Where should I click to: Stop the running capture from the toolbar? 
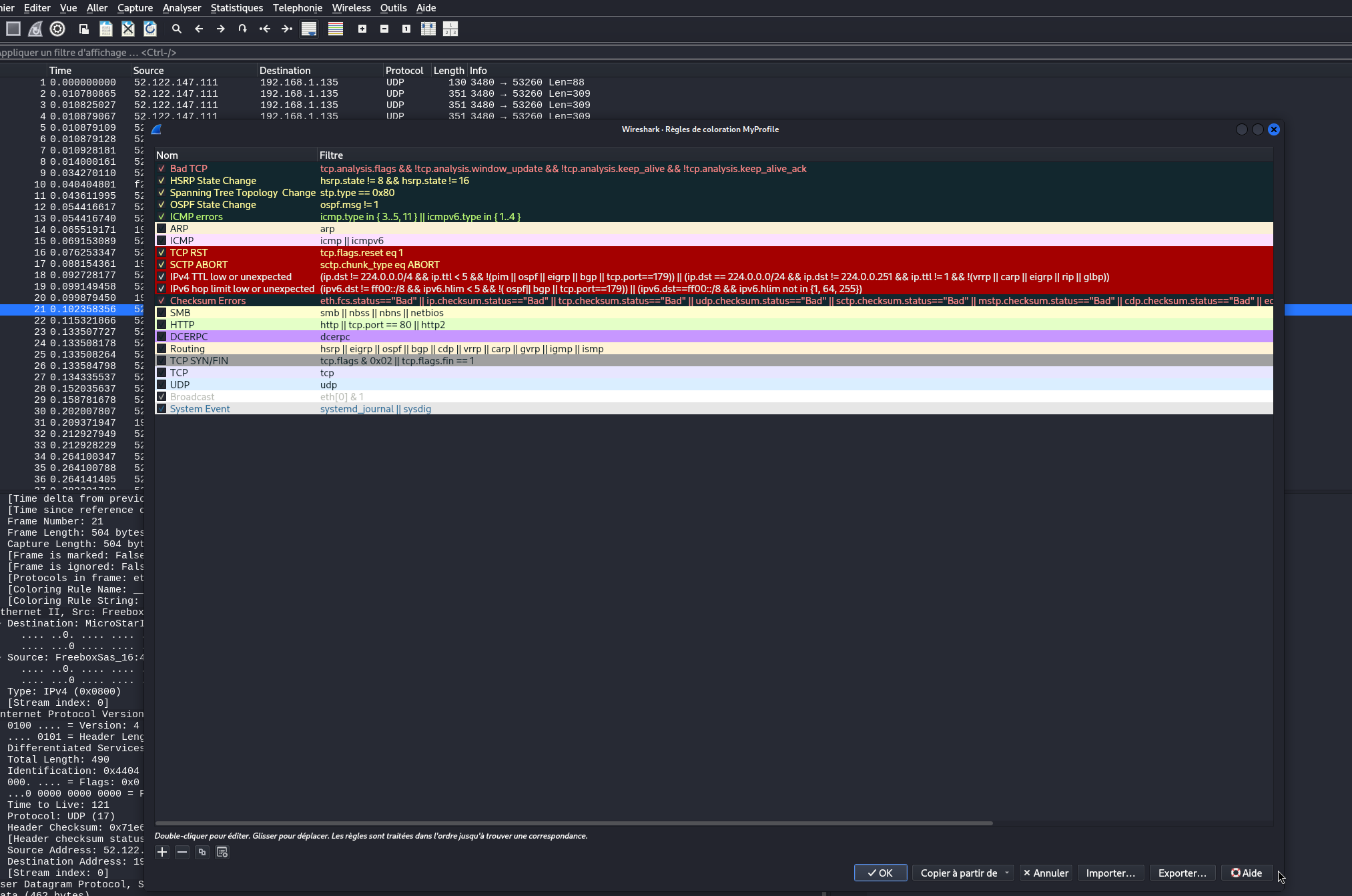pyautogui.click(x=13, y=29)
